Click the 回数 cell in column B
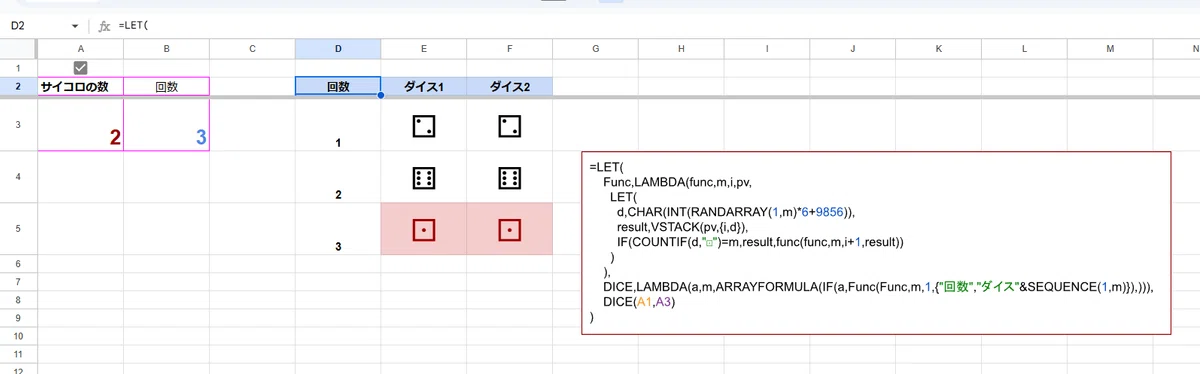This screenshot has height=374, width=1200. click(167, 87)
